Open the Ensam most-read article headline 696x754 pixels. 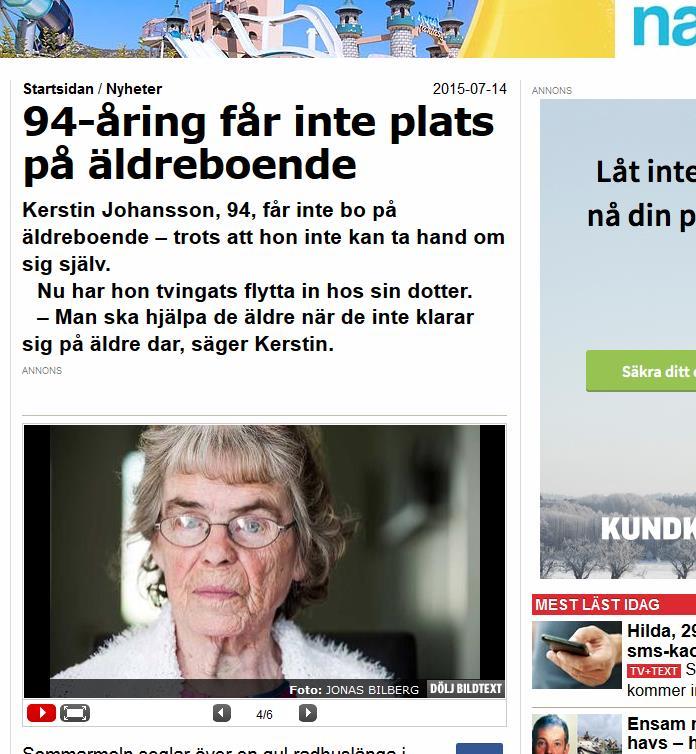661,733
